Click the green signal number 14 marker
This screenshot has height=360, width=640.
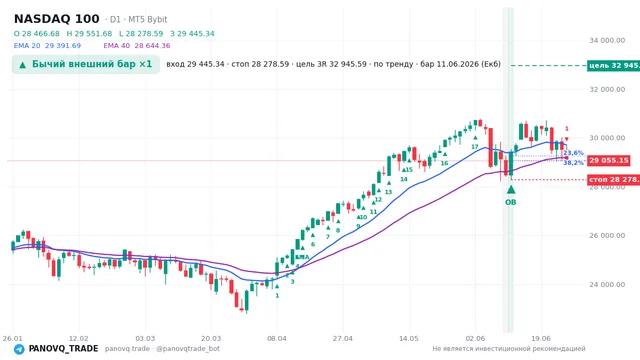pos(404,179)
